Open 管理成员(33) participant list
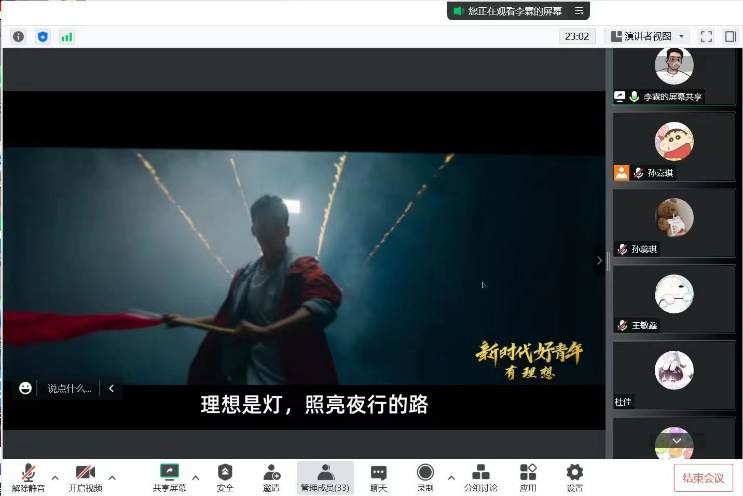This screenshot has width=743, height=496. (x=325, y=478)
